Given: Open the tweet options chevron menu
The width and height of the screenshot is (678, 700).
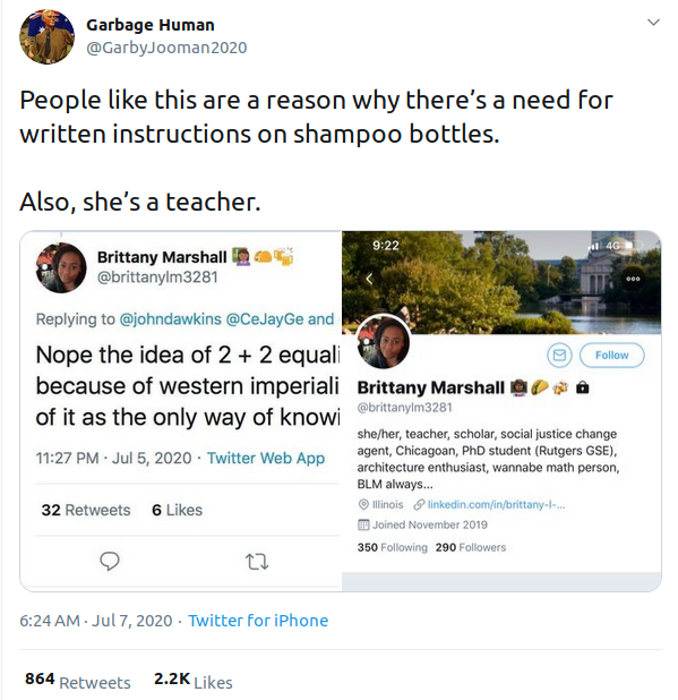Looking at the screenshot, I should 654,22.
